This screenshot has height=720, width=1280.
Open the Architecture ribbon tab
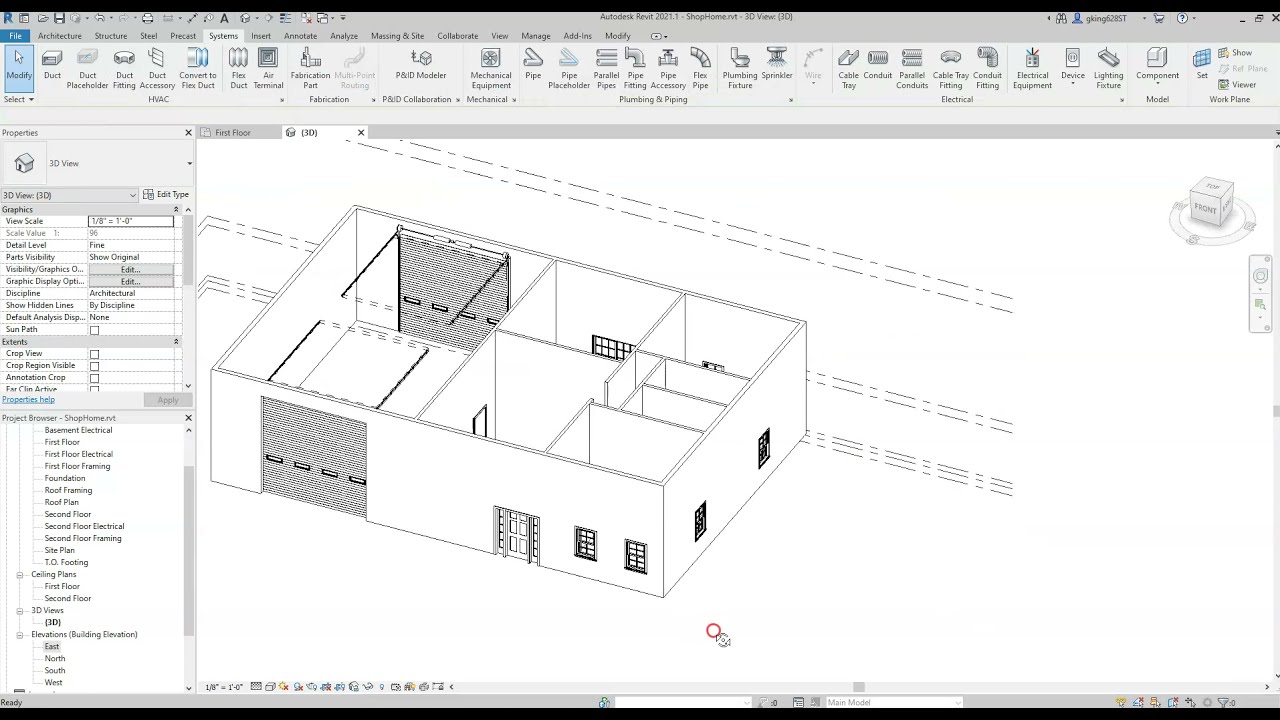pos(60,36)
